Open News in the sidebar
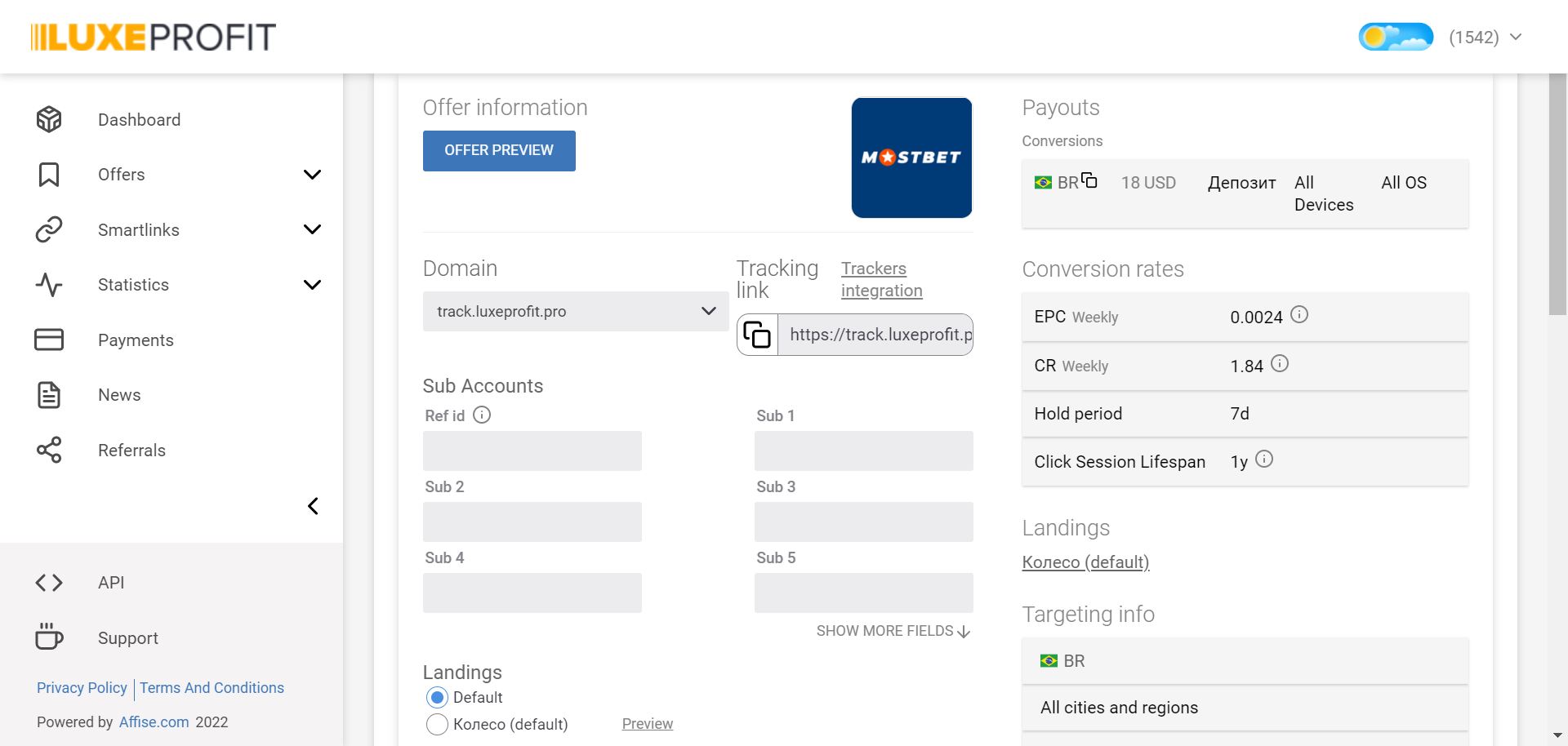The height and width of the screenshot is (746, 1568). 119,395
